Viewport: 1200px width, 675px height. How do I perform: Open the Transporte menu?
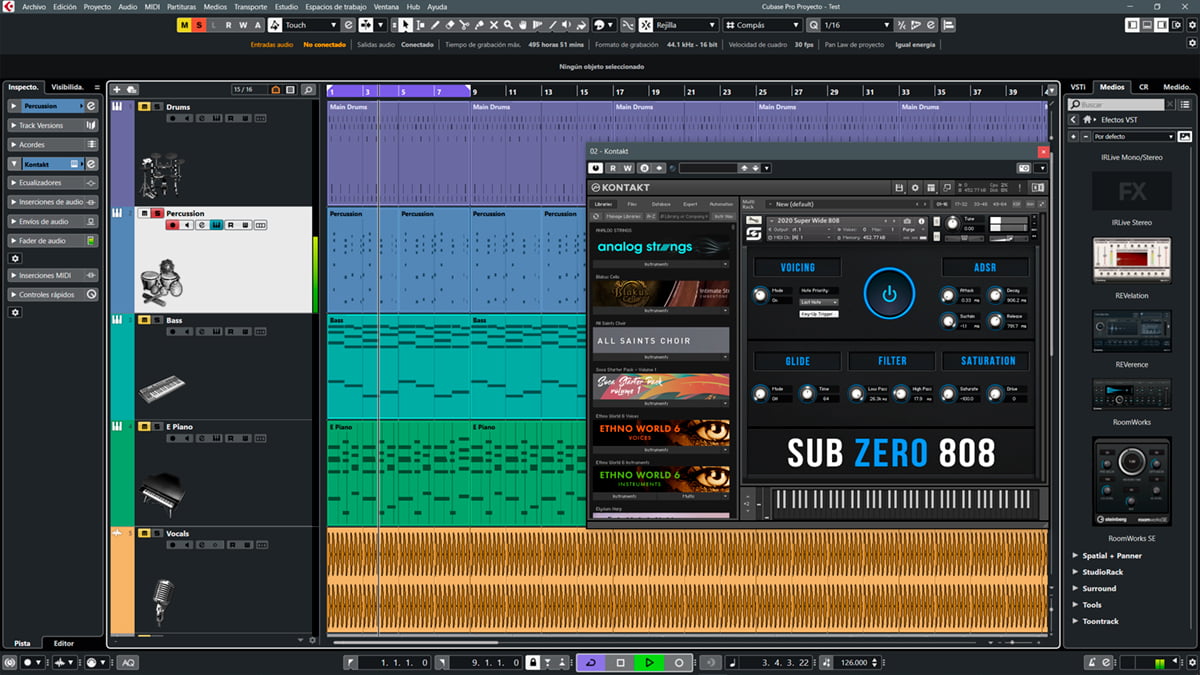(250, 6)
